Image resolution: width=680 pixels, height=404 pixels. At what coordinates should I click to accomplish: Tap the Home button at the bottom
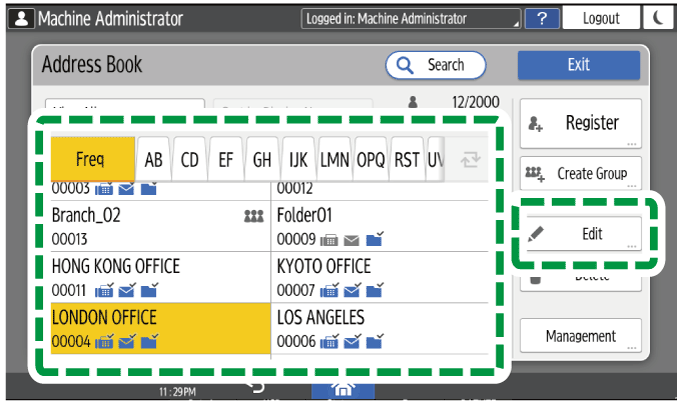(343, 390)
